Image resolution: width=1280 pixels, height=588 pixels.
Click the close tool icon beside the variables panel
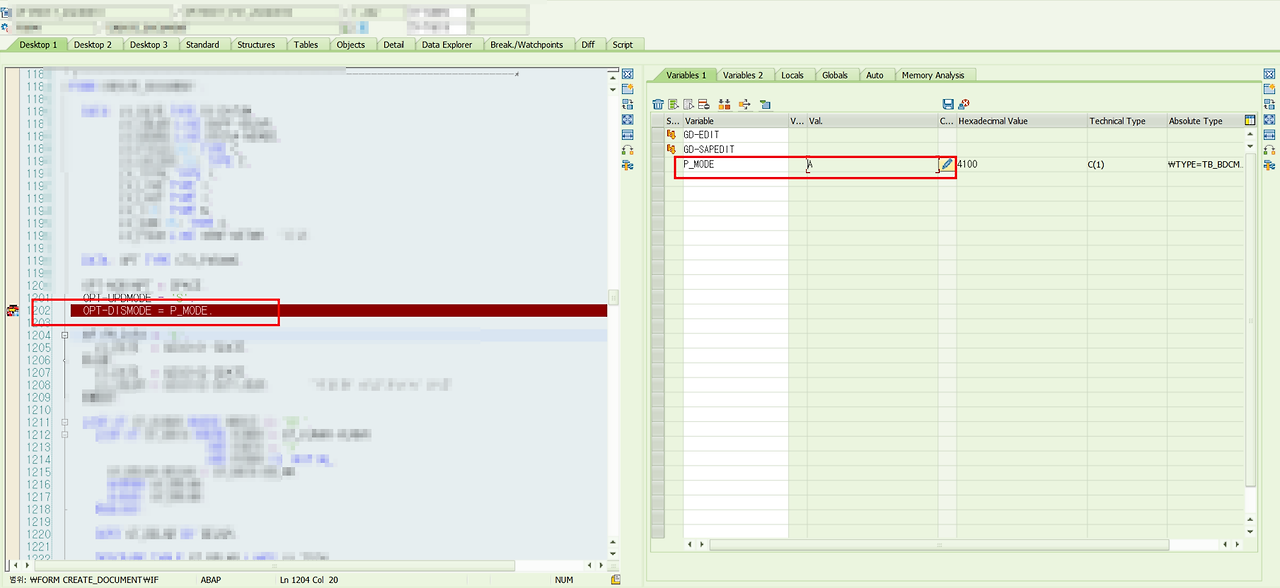coord(1270,74)
